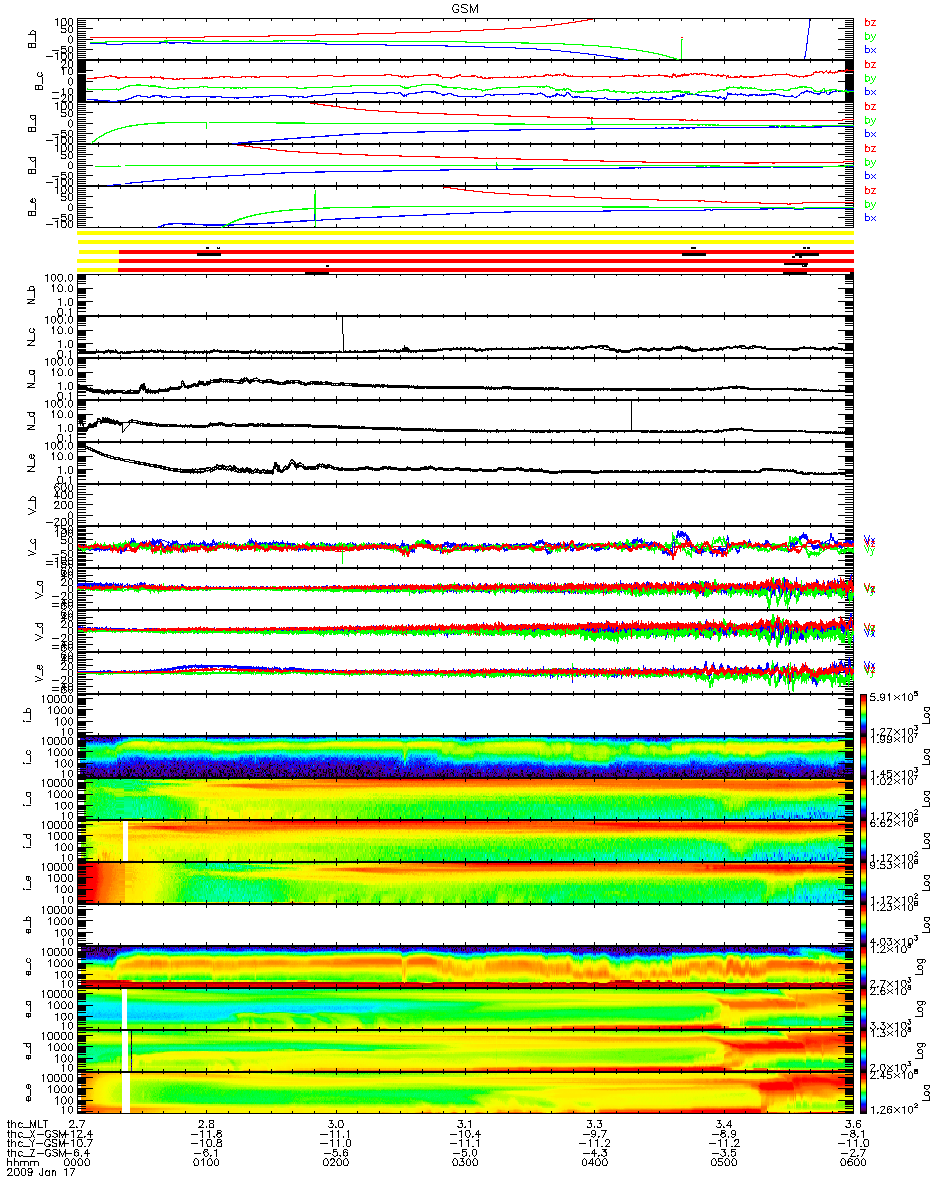Click the Z-GSM value -5.0

[466, 1153]
